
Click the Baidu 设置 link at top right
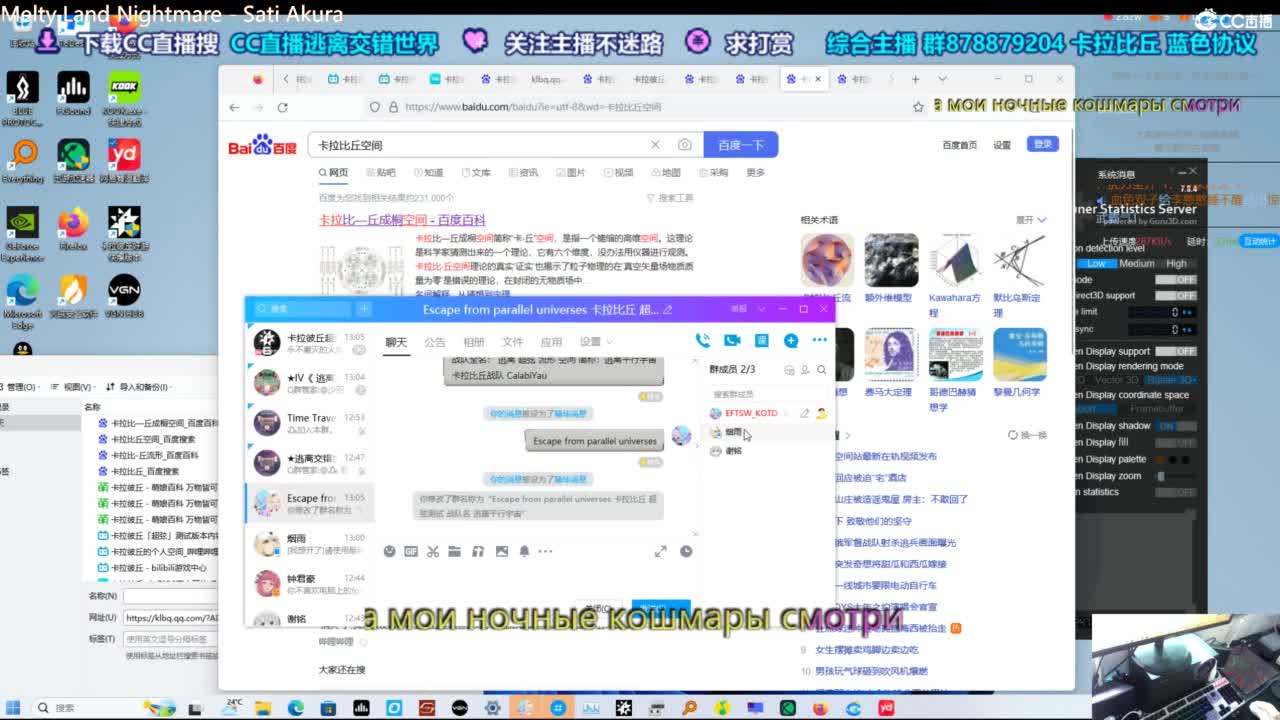[x=1002, y=145]
